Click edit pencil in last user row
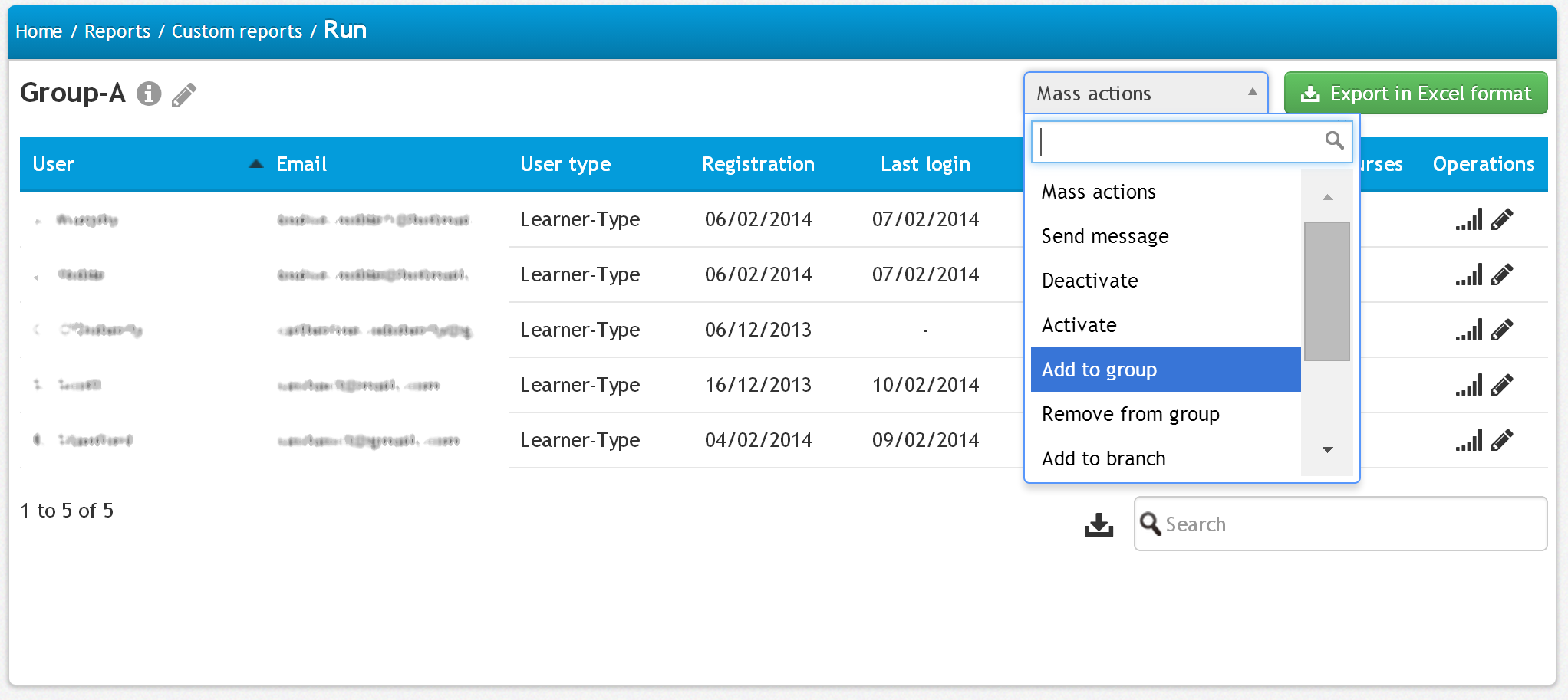 tap(1502, 441)
